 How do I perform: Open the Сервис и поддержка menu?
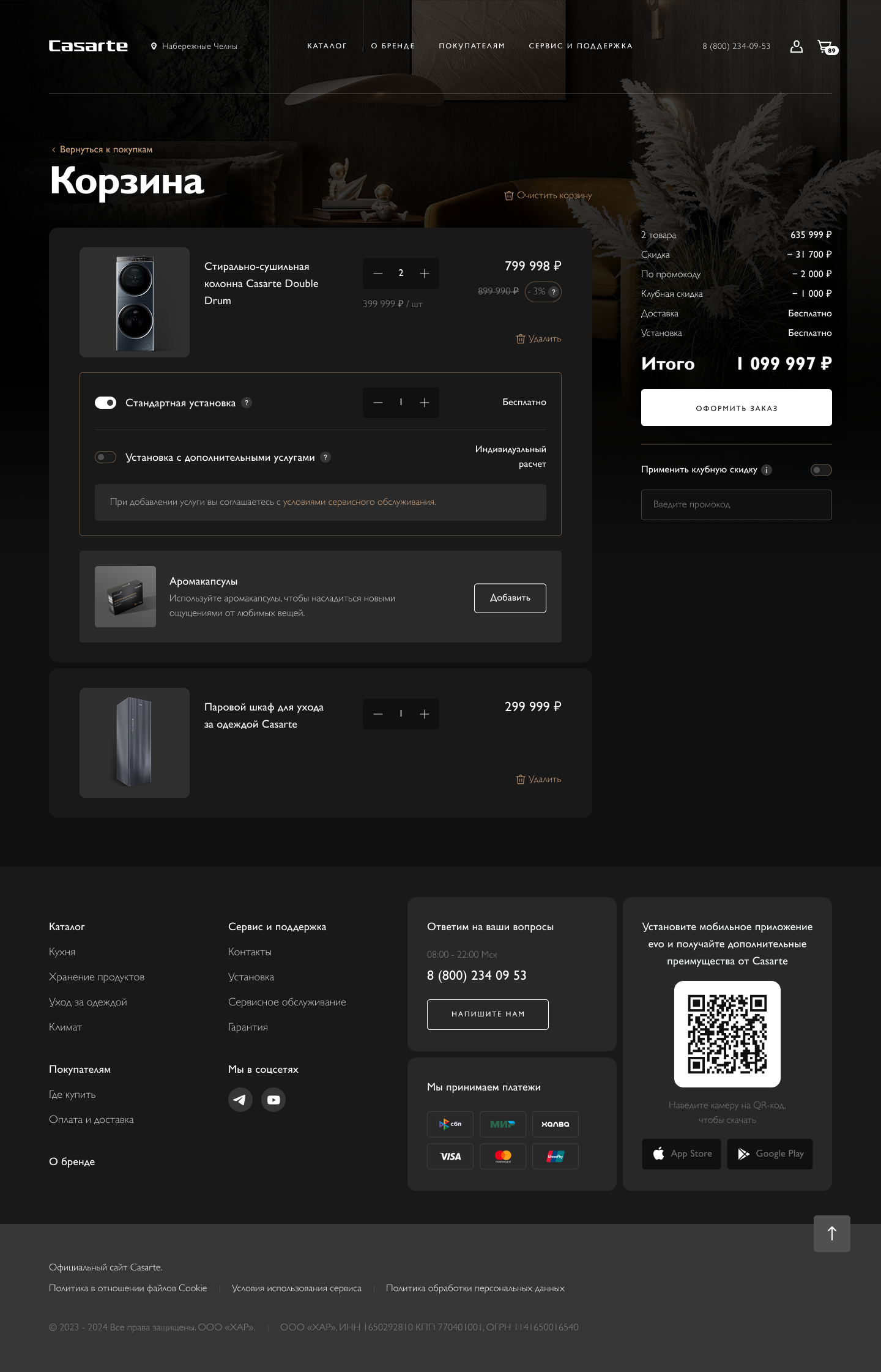[x=581, y=46]
